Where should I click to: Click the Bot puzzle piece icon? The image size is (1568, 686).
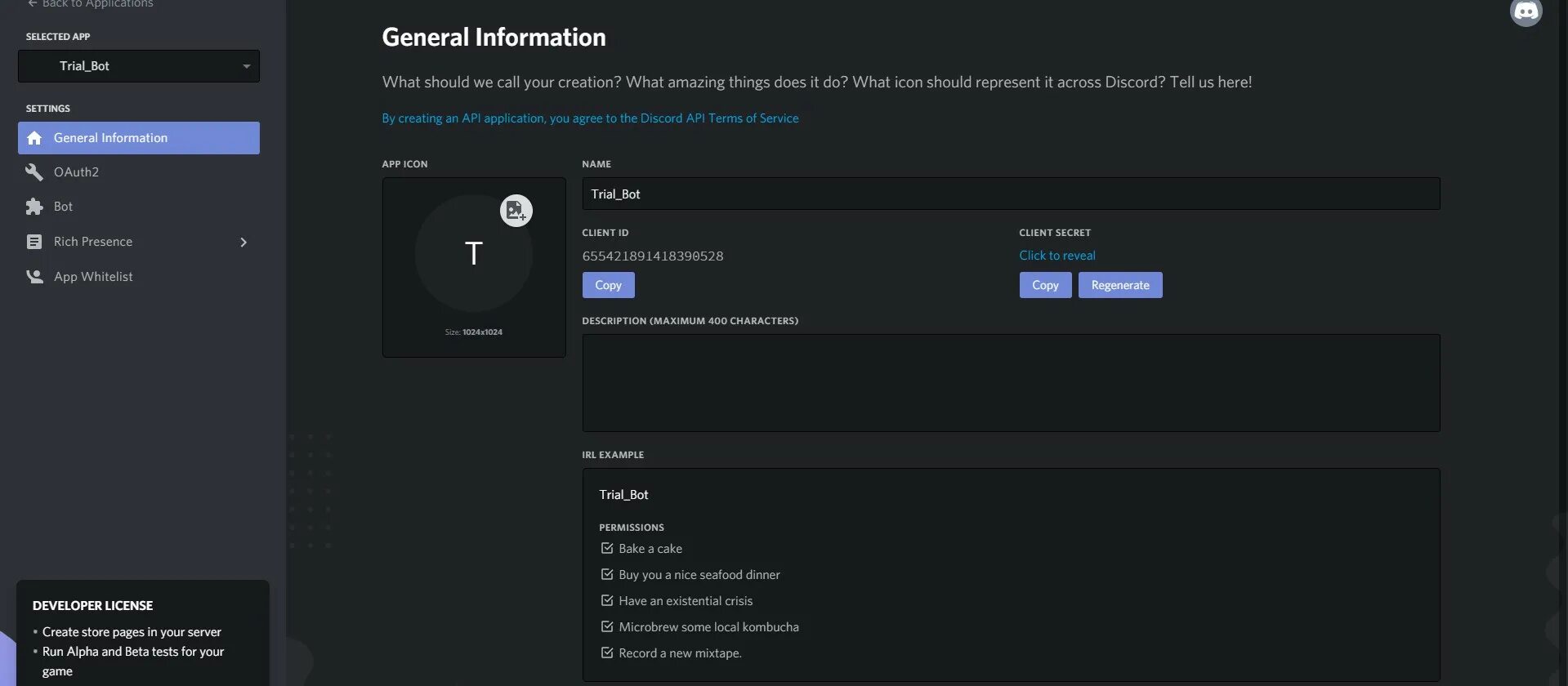(x=34, y=207)
